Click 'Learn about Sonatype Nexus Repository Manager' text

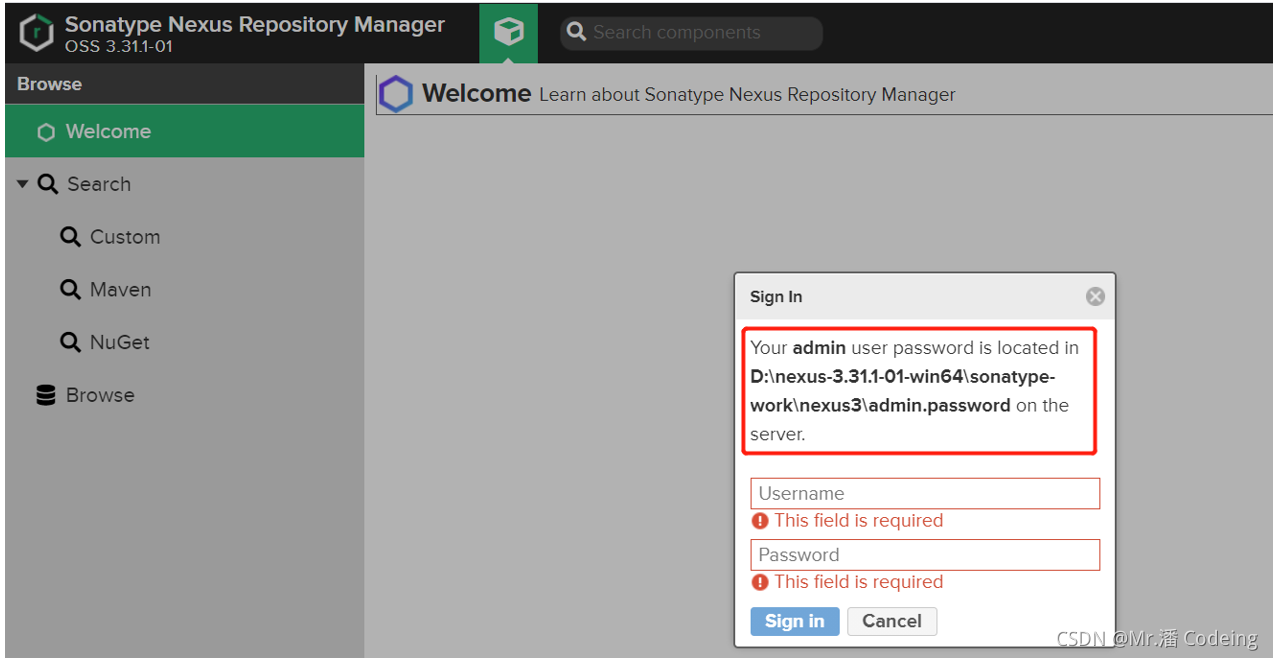(747, 95)
